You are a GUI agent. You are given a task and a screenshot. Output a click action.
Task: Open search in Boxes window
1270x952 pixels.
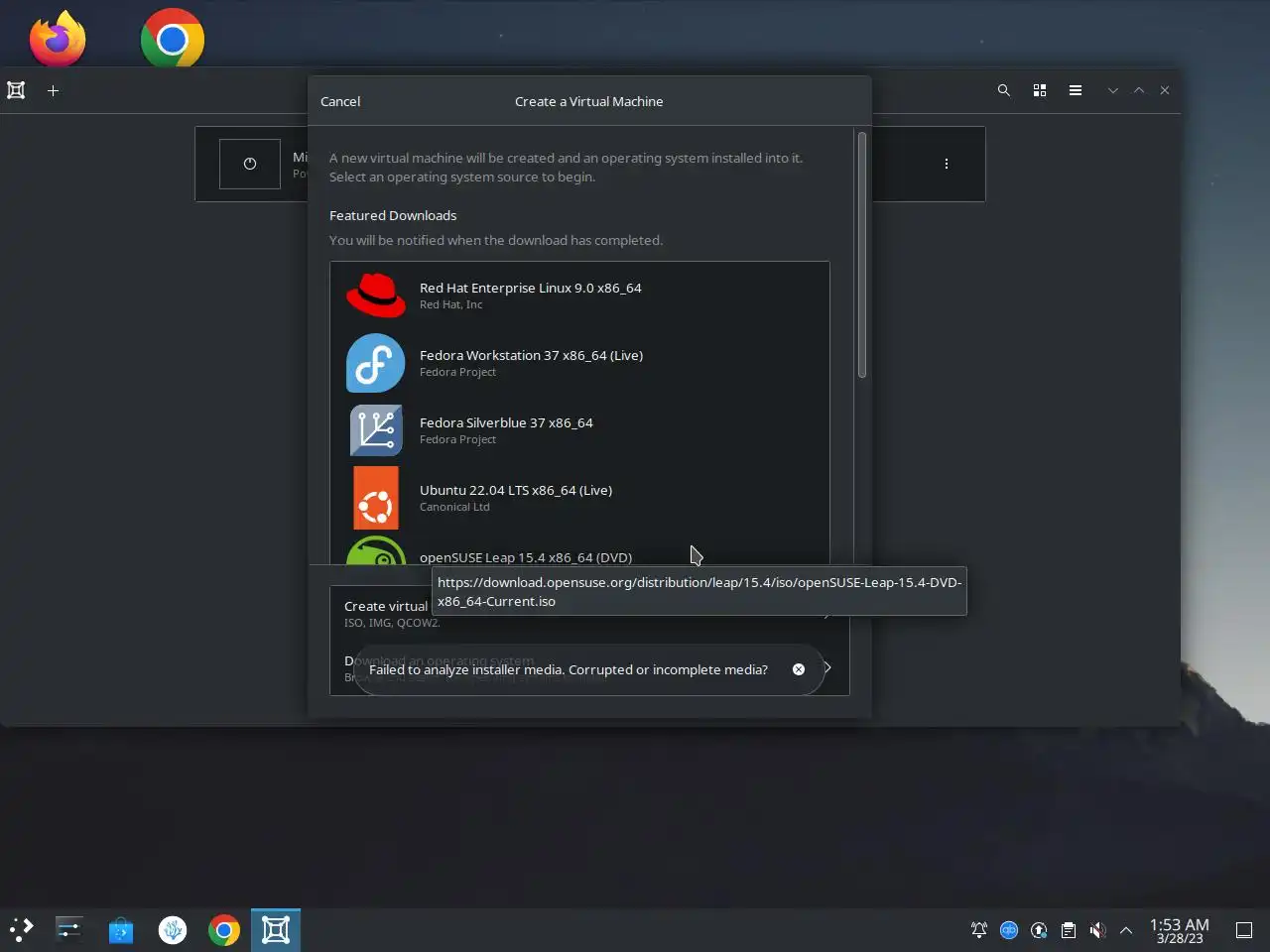tap(1004, 90)
